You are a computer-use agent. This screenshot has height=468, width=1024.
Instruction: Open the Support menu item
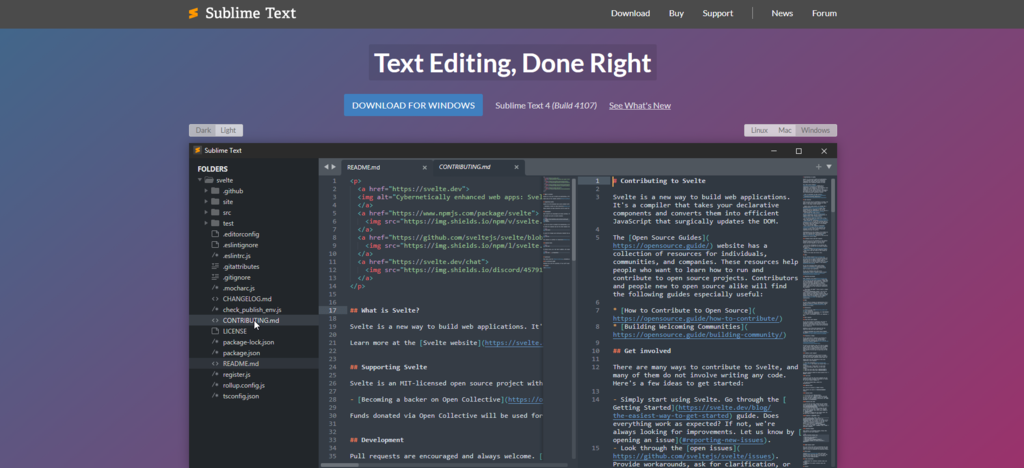tap(717, 13)
